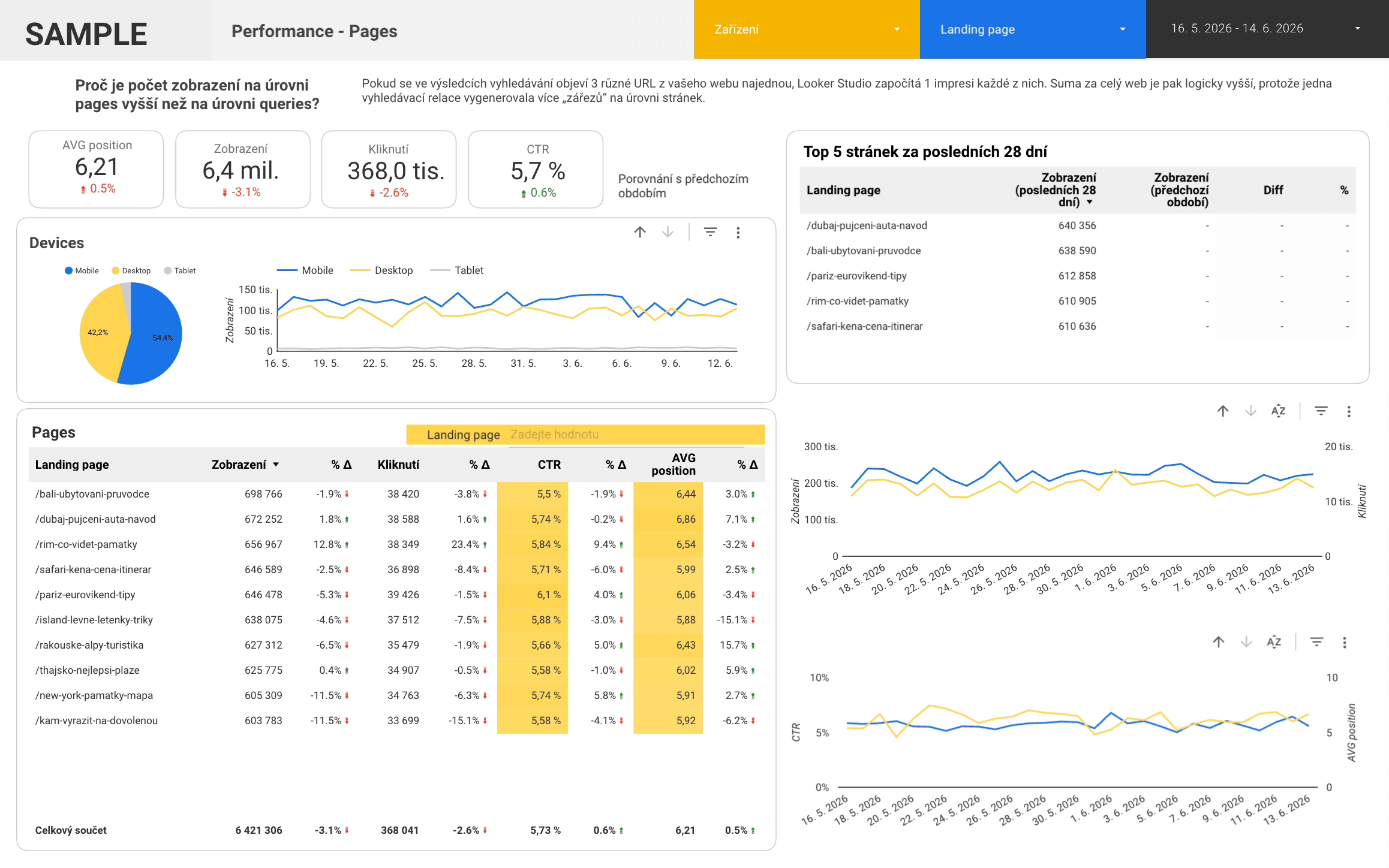Image resolution: width=1389 pixels, height=868 pixels.
Task: Click drill up arrow above CTR chart
Action: [x=1219, y=642]
